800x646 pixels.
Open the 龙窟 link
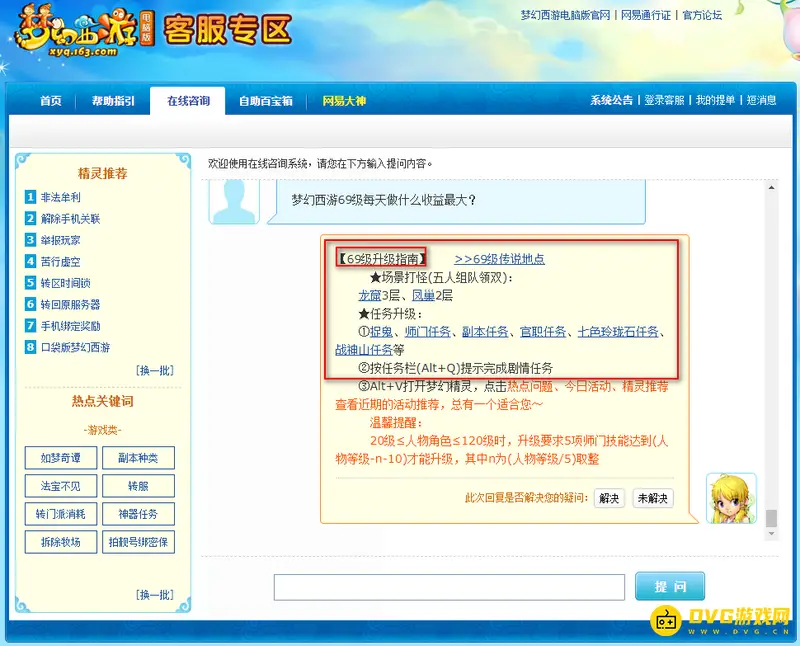pyautogui.click(x=370, y=295)
